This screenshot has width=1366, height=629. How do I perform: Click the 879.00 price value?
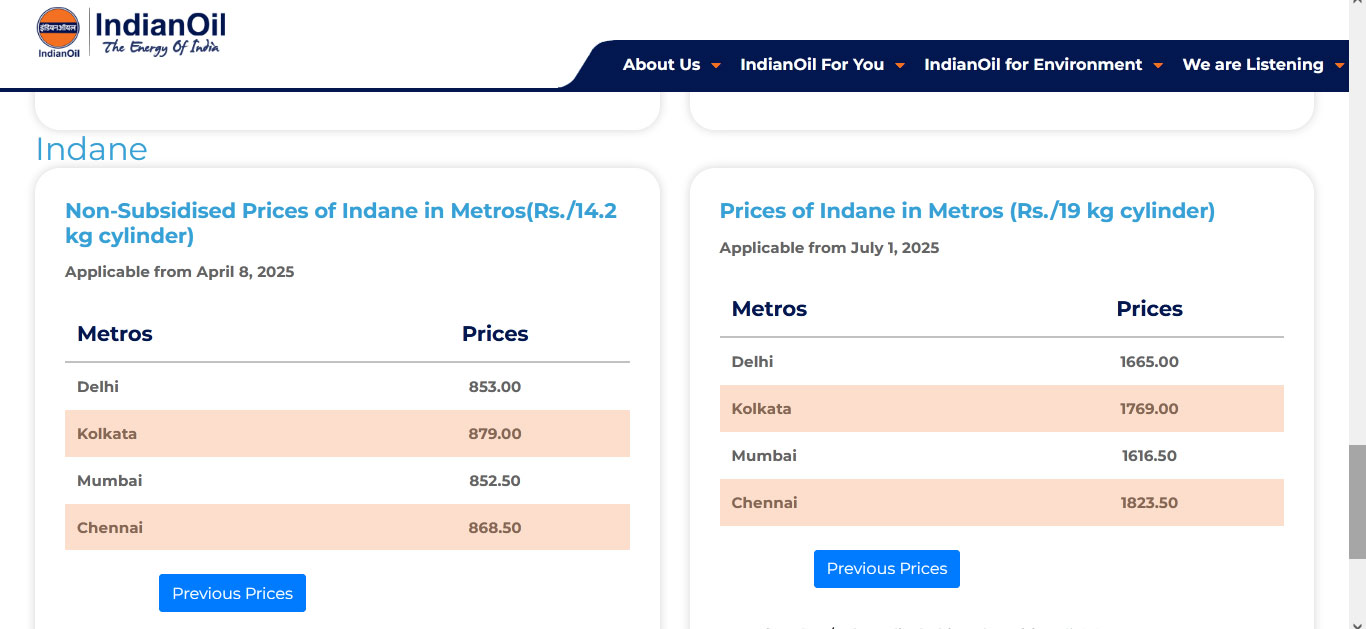click(x=495, y=434)
